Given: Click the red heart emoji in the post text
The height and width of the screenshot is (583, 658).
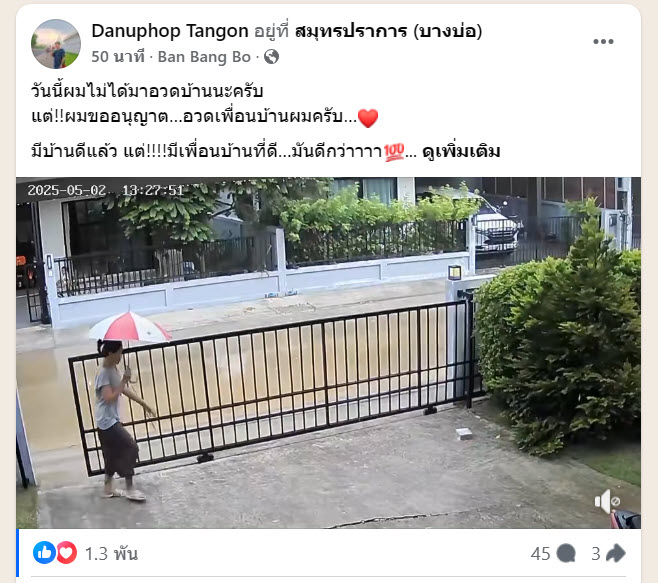Looking at the screenshot, I should [368, 118].
